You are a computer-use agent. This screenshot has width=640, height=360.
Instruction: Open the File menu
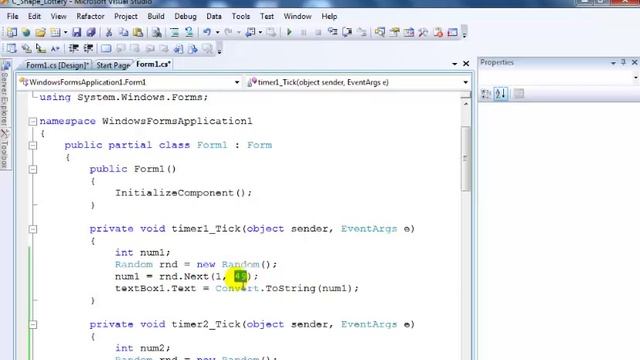pos(12,16)
